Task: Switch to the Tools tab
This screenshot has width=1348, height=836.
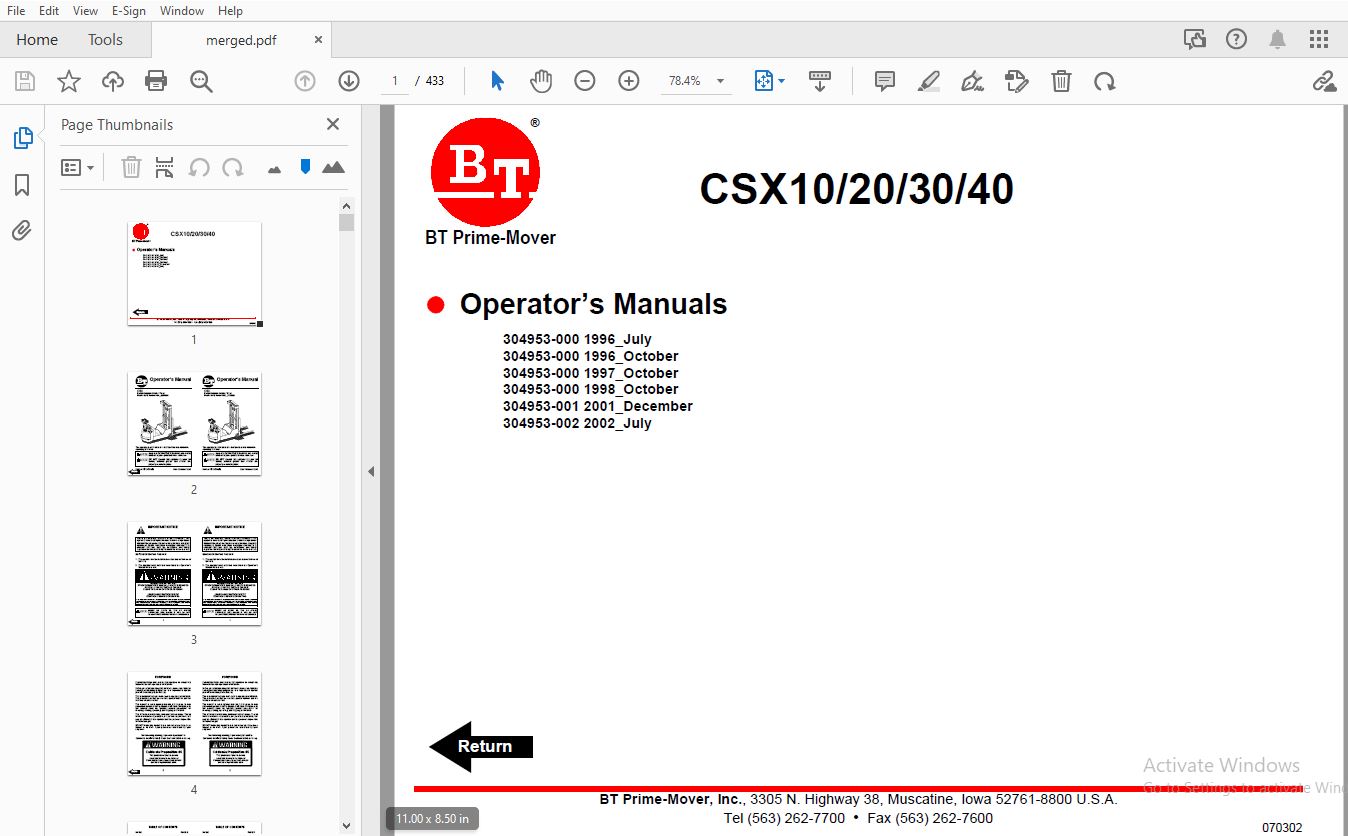Action: (x=105, y=40)
